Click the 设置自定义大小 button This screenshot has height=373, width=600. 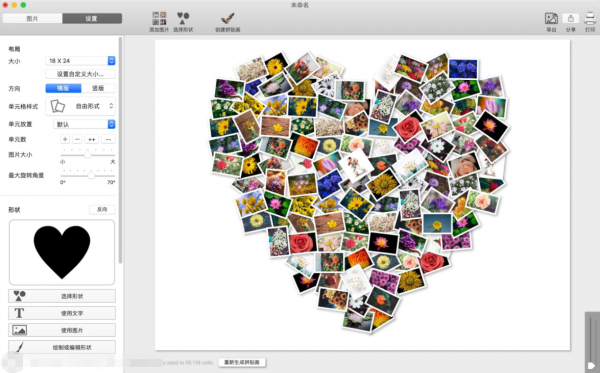pyautogui.click(x=80, y=74)
